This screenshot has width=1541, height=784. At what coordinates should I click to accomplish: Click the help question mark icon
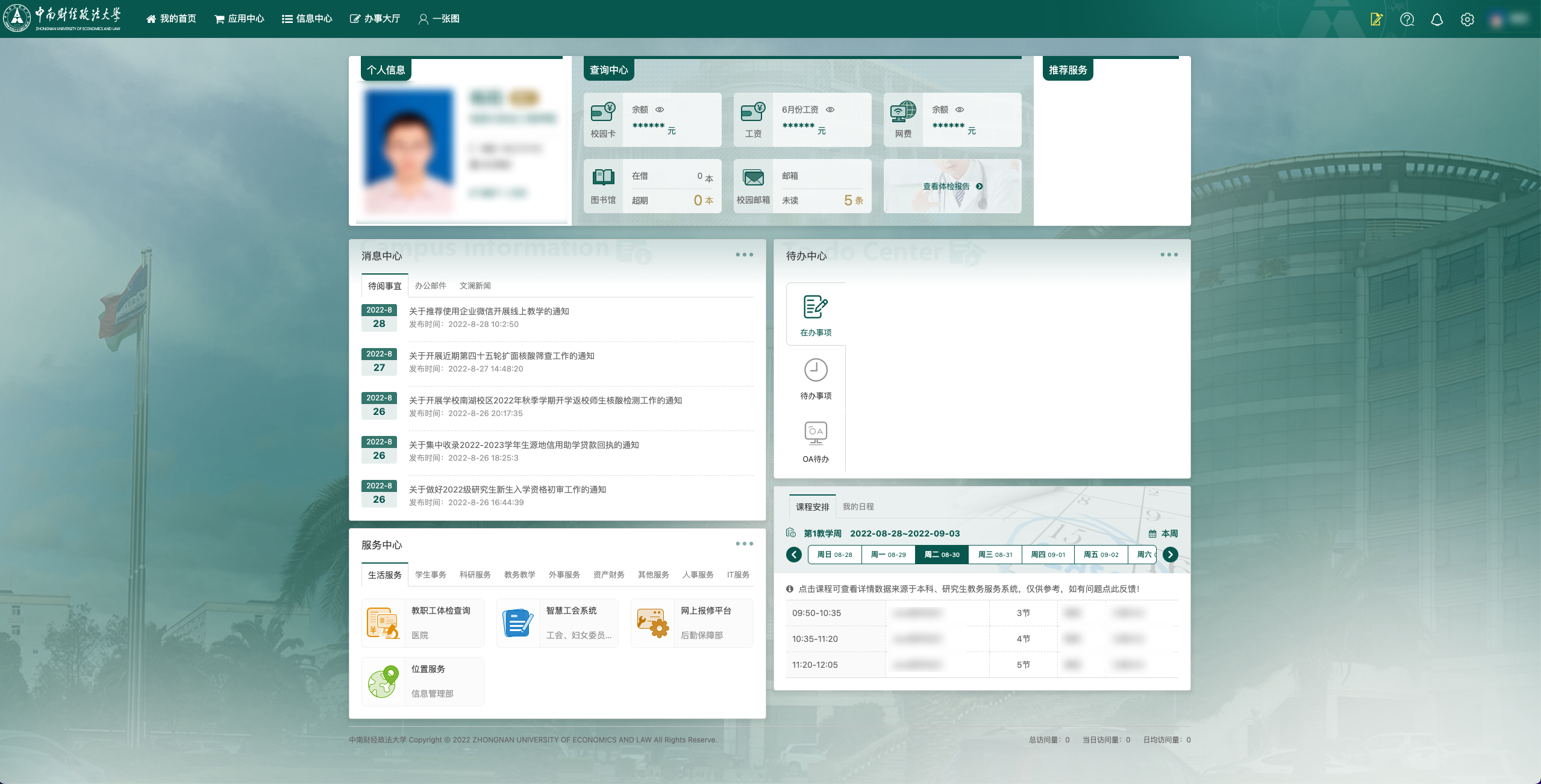coord(1407,19)
